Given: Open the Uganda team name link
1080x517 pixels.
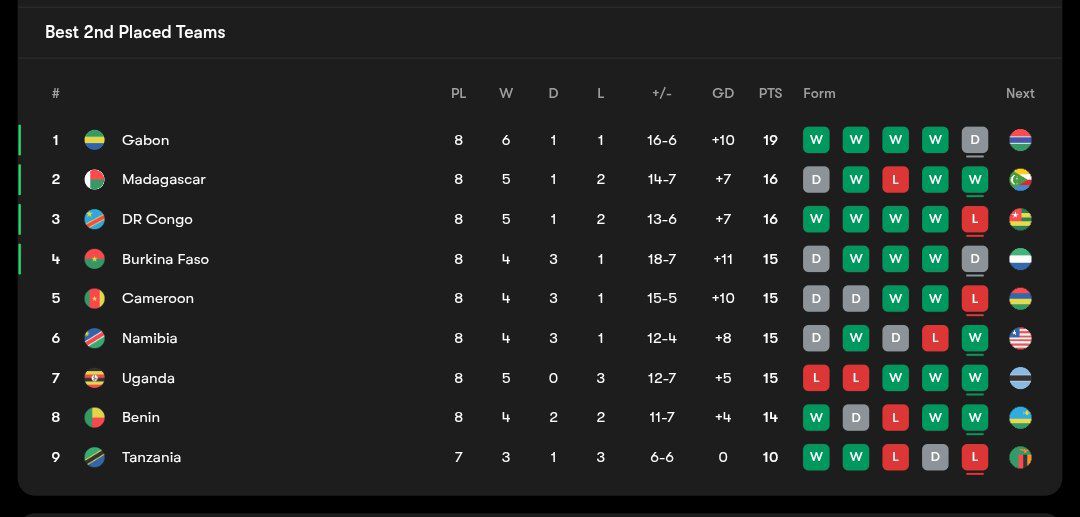Looking at the screenshot, I should (x=148, y=378).
